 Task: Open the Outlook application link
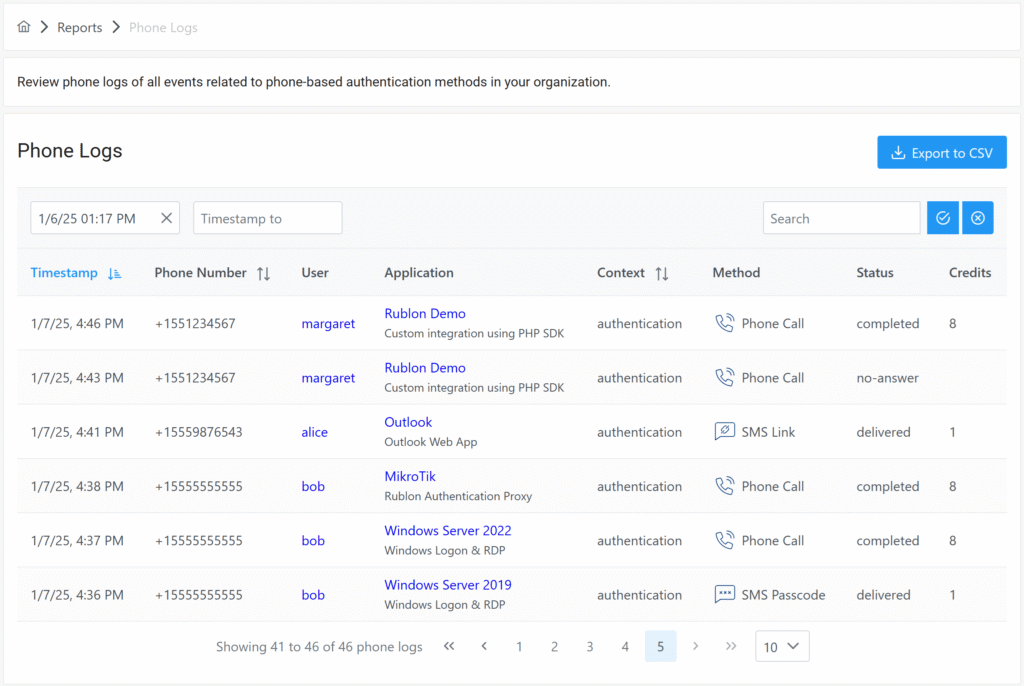(408, 422)
